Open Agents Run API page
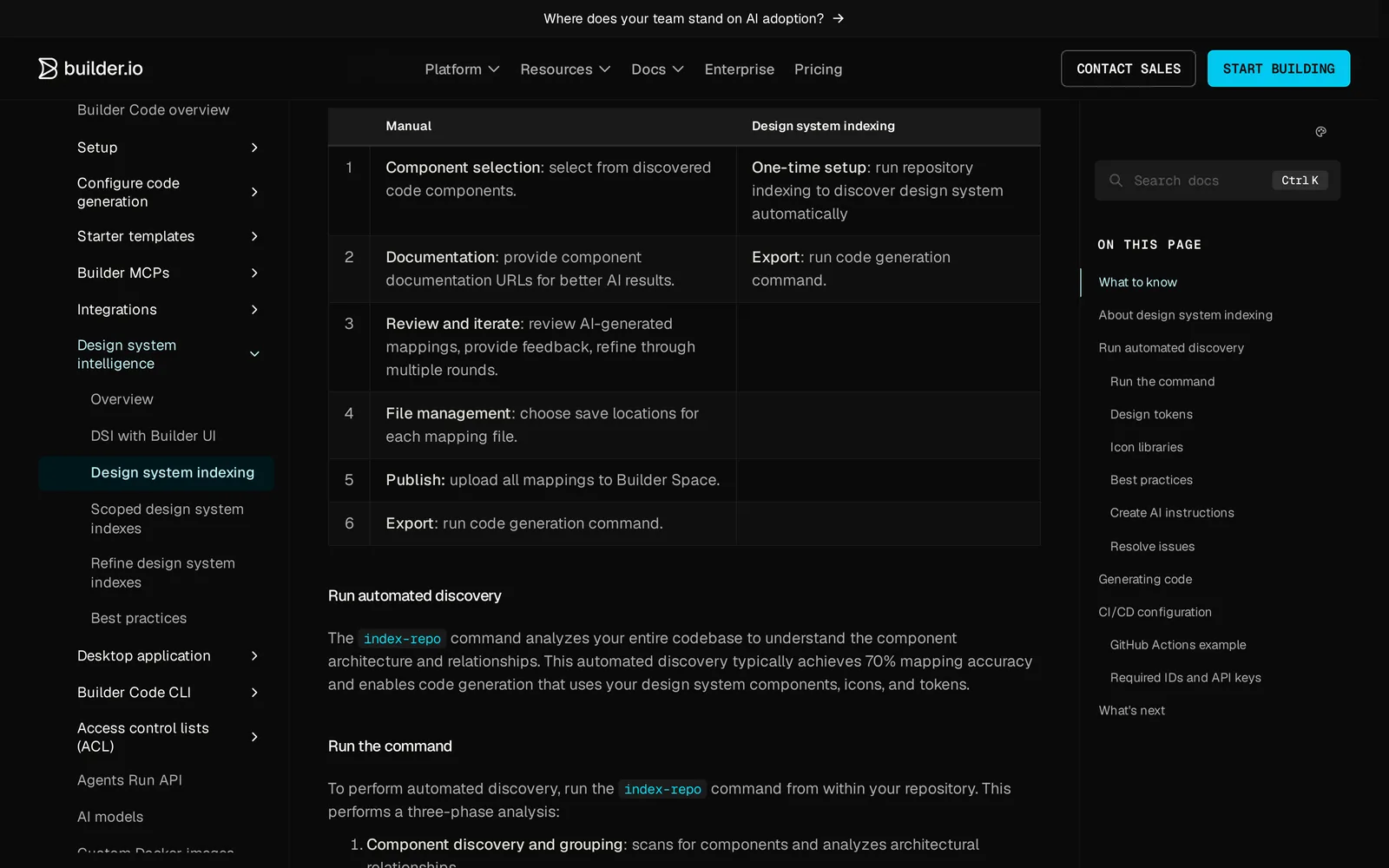Viewport: 1389px width, 868px height. 129,780
